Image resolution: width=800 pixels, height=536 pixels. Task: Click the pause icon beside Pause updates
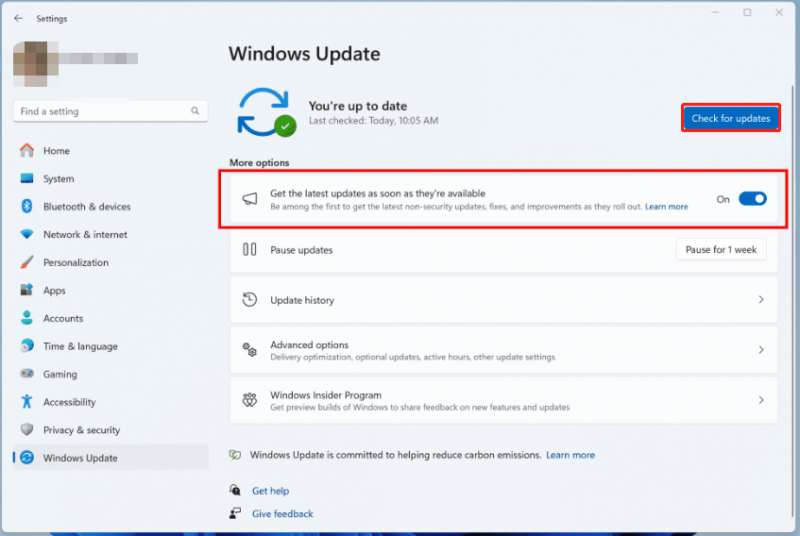coord(249,249)
